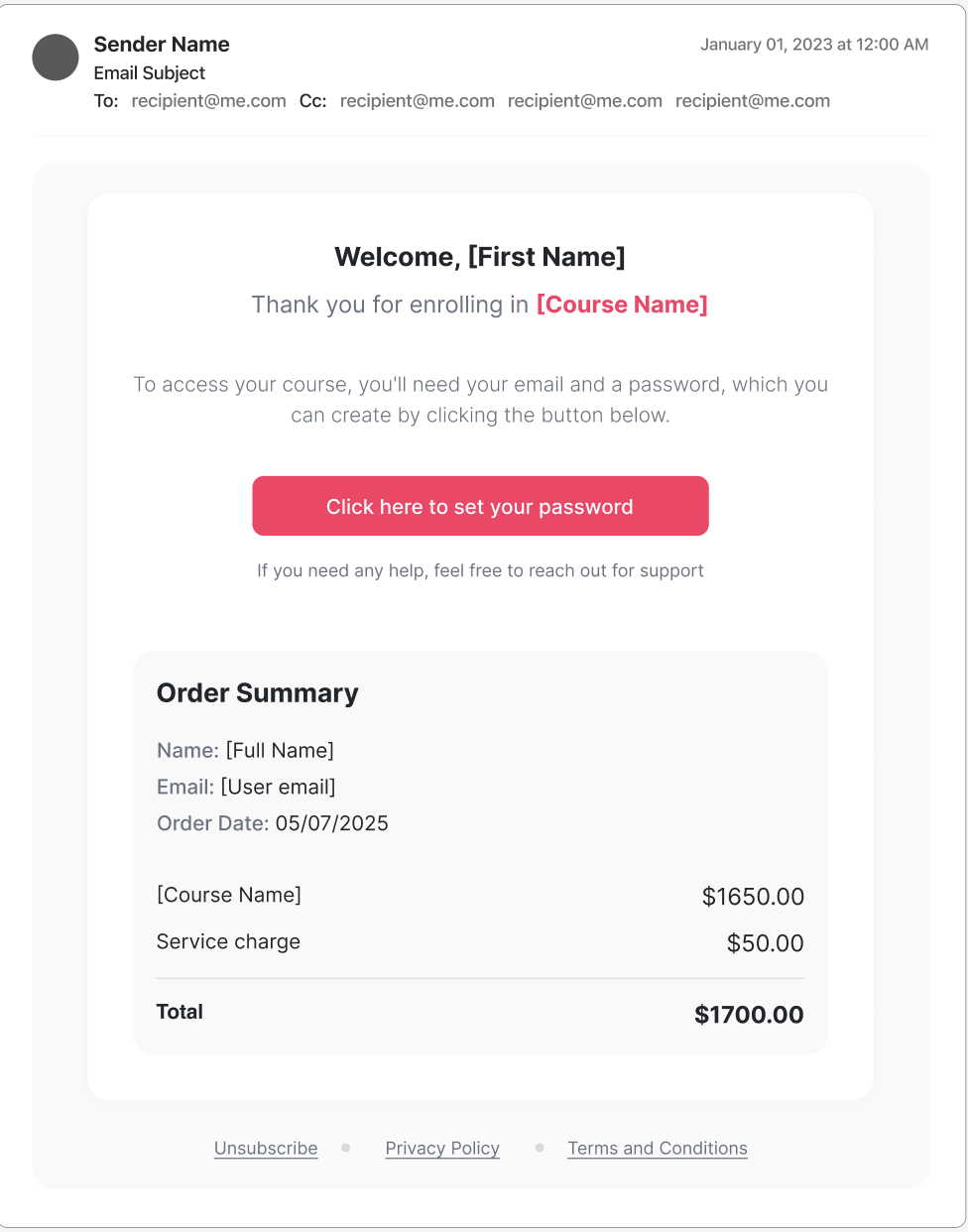Click the Welcome, [First Name] heading
Image resolution: width=968 pixels, height=1232 pixels.
[480, 257]
